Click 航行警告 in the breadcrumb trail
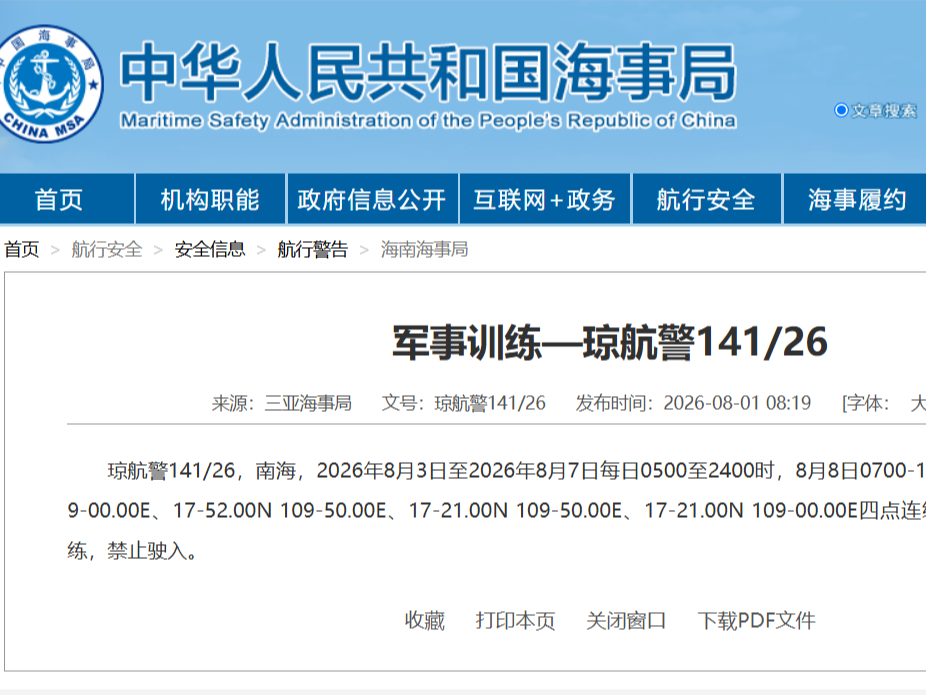The width and height of the screenshot is (926, 695). (312, 249)
